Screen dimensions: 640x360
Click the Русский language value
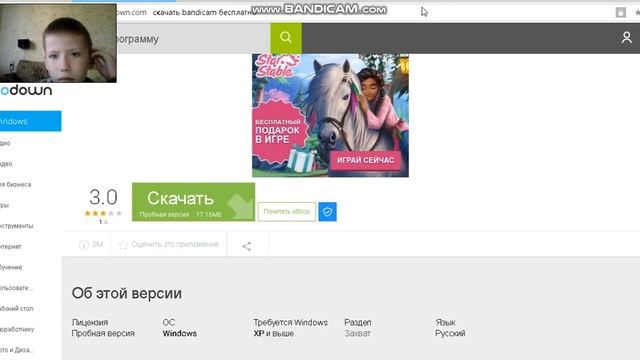[x=450, y=333]
